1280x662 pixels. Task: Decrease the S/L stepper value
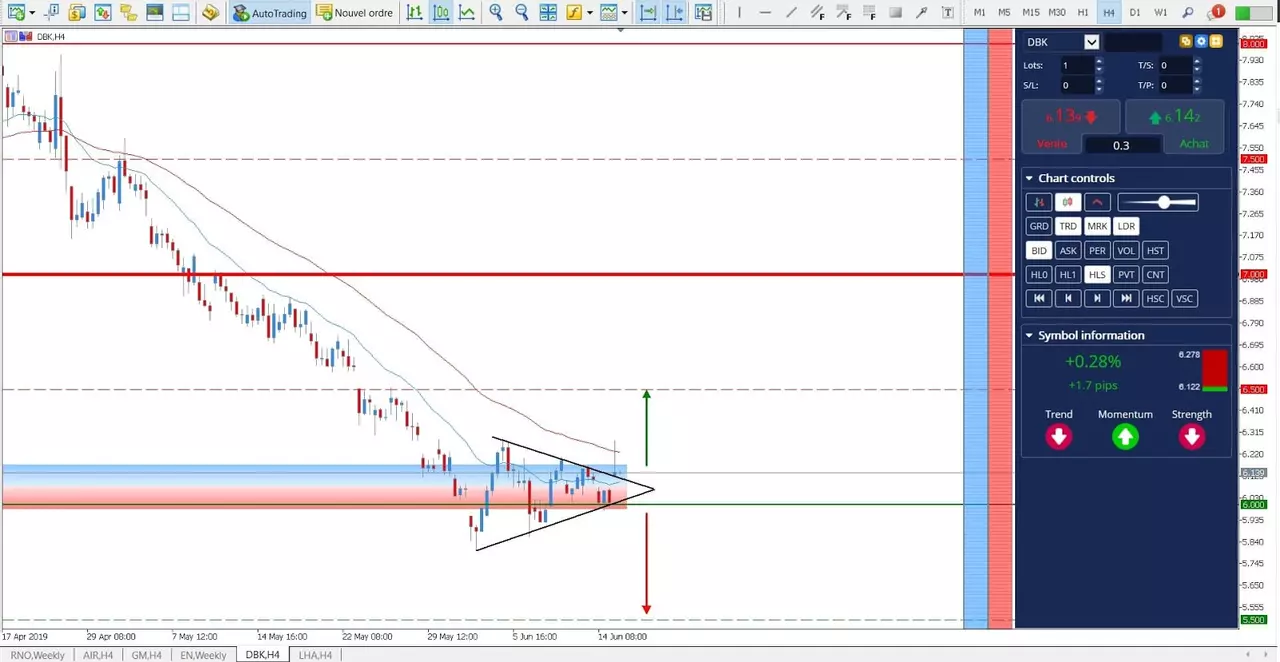[x=1099, y=90]
